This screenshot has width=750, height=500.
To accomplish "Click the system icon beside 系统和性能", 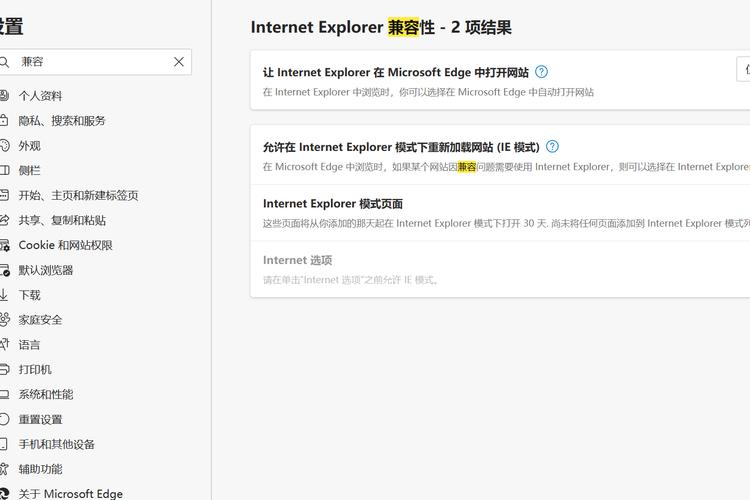I will point(4,395).
